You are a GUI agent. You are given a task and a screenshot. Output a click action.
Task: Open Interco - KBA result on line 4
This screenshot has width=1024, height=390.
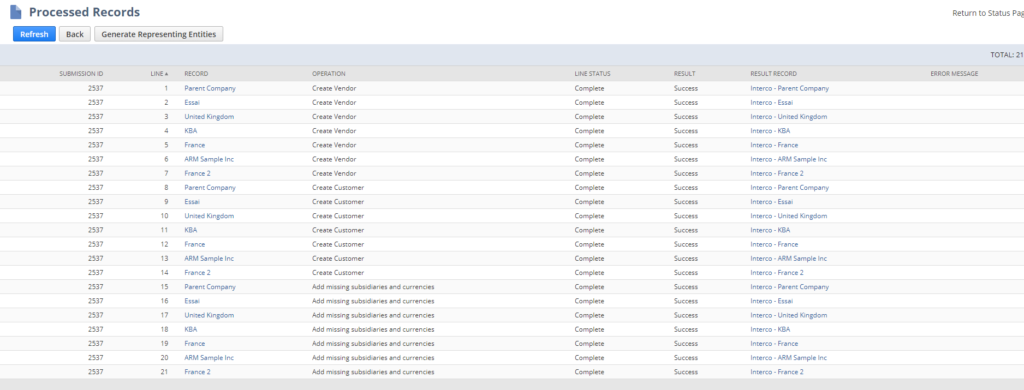770,131
